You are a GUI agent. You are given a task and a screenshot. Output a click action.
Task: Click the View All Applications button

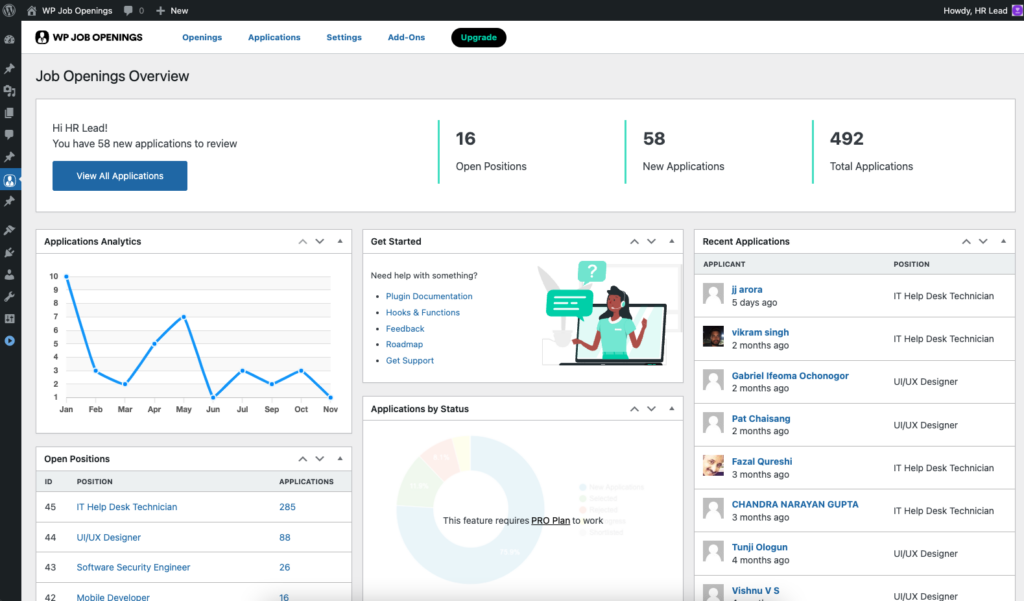tap(119, 175)
